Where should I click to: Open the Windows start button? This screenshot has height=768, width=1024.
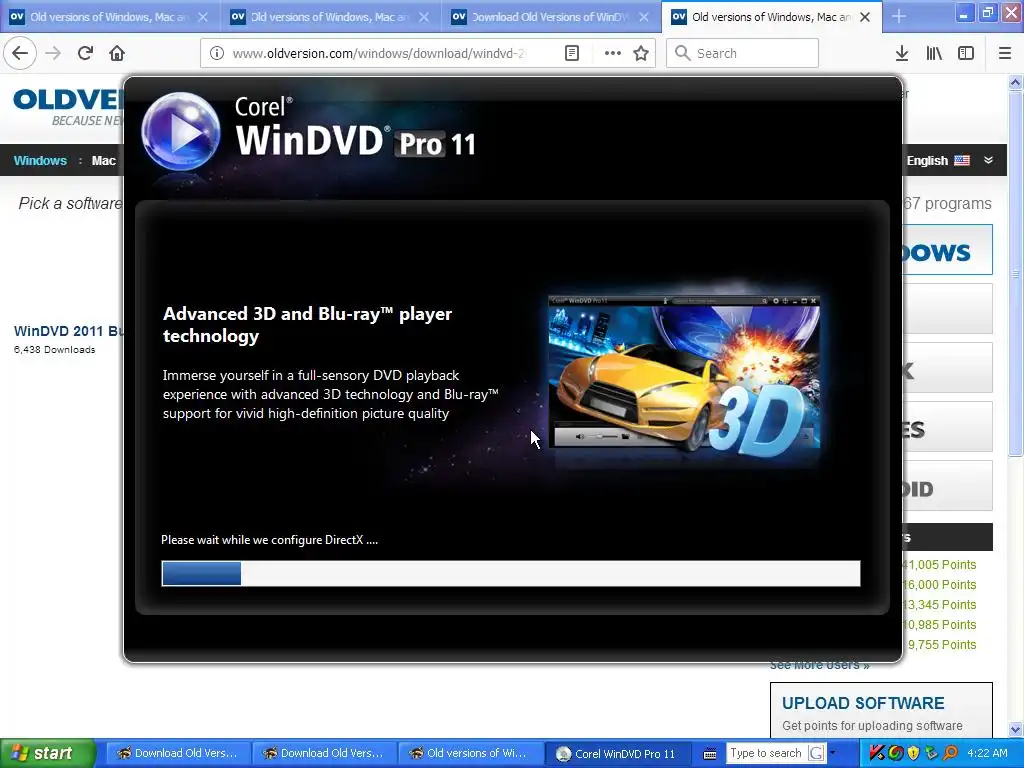48,753
